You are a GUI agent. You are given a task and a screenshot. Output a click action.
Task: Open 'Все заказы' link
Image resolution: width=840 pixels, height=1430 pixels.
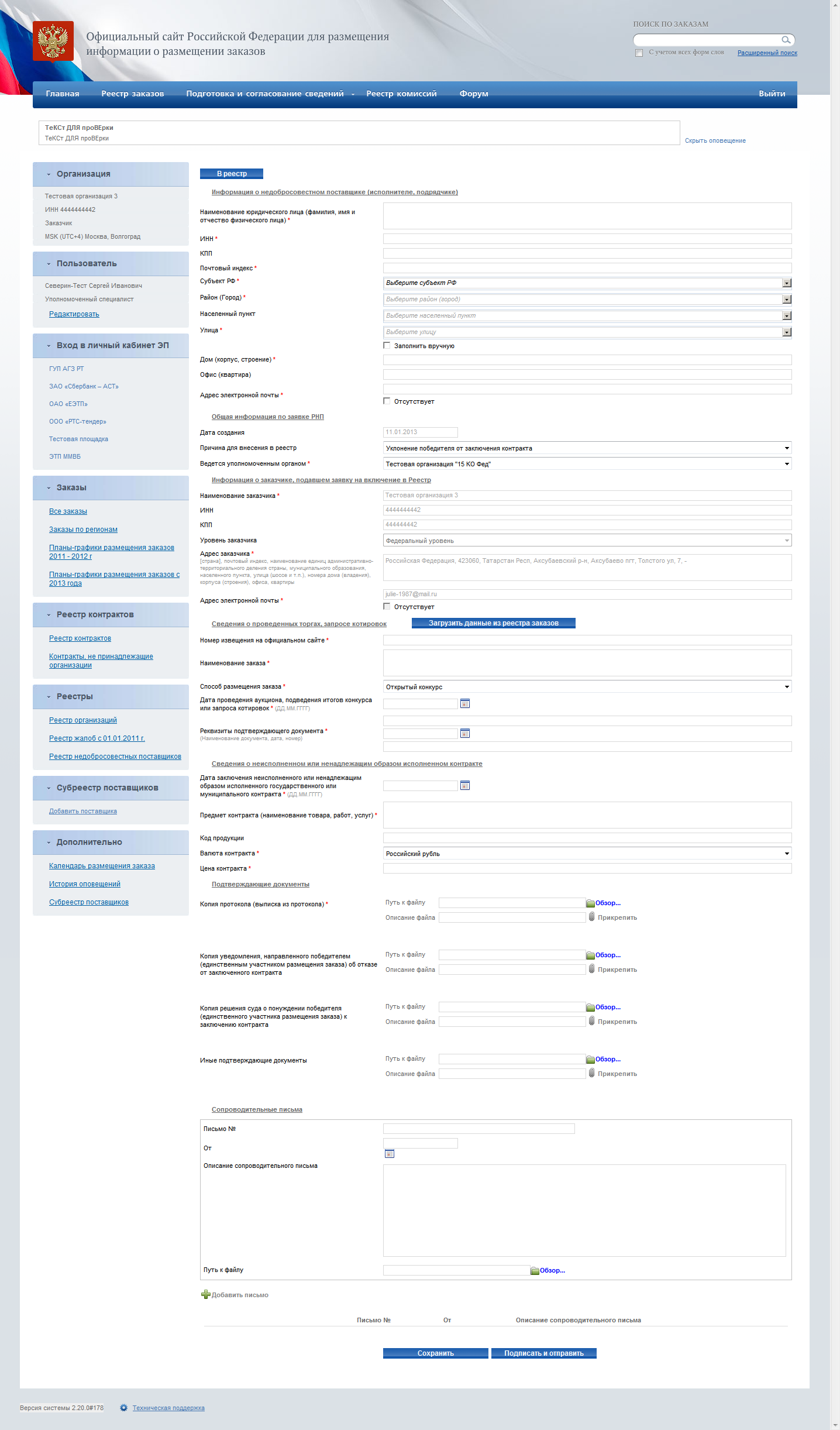coord(68,511)
